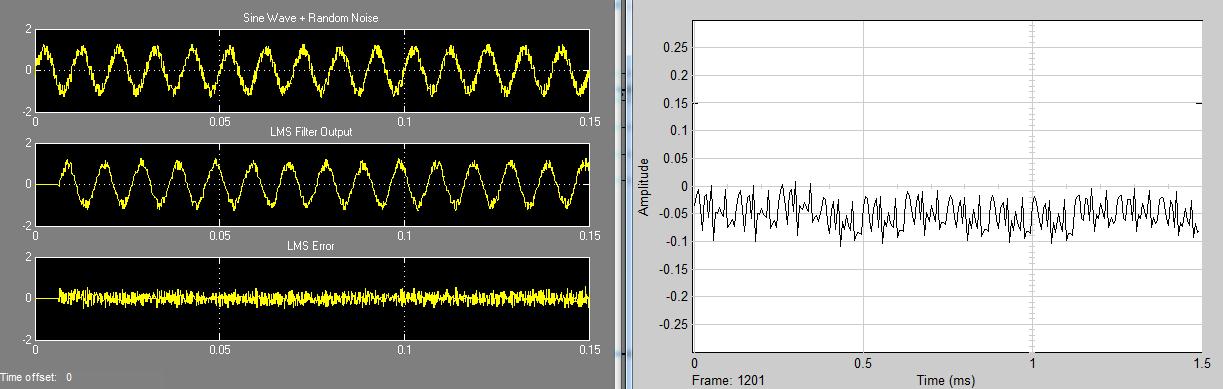Click the Sine Wave + Random Noise plot title

pos(311,19)
